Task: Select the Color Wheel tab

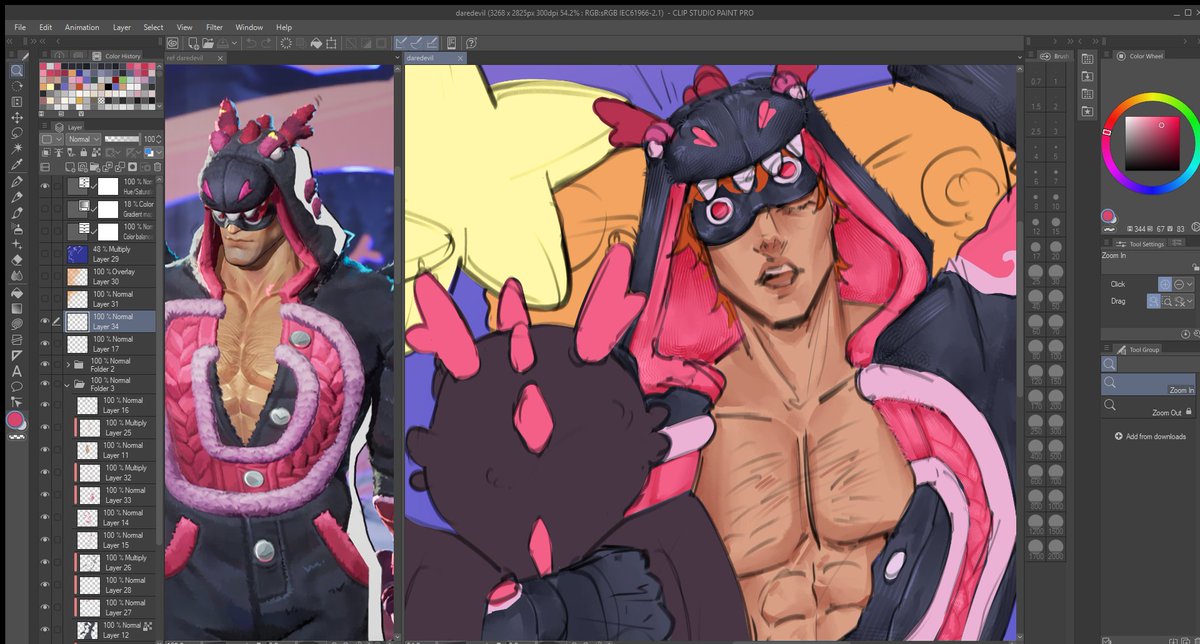Action: pos(1141,56)
